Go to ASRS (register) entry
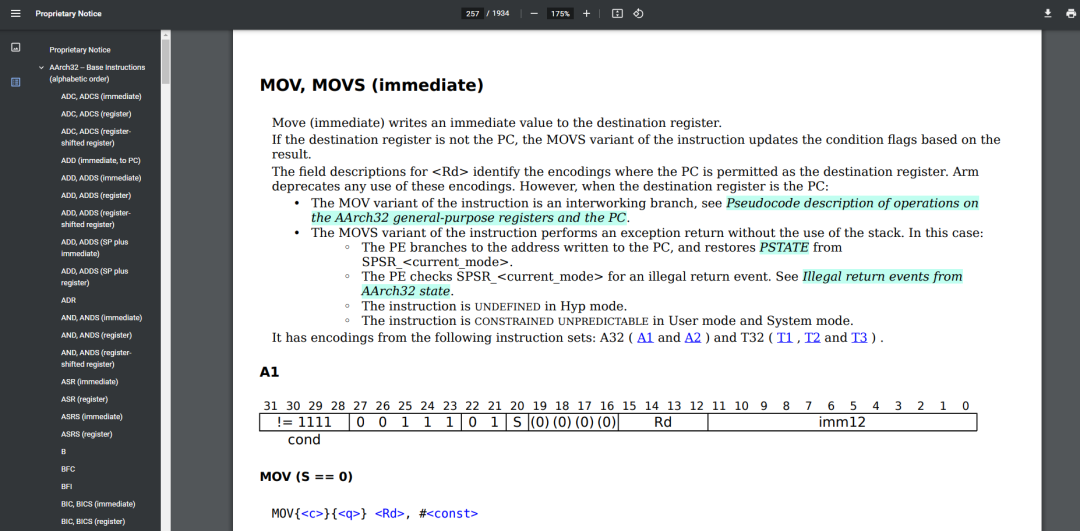This screenshot has width=1080, height=531. (87, 434)
